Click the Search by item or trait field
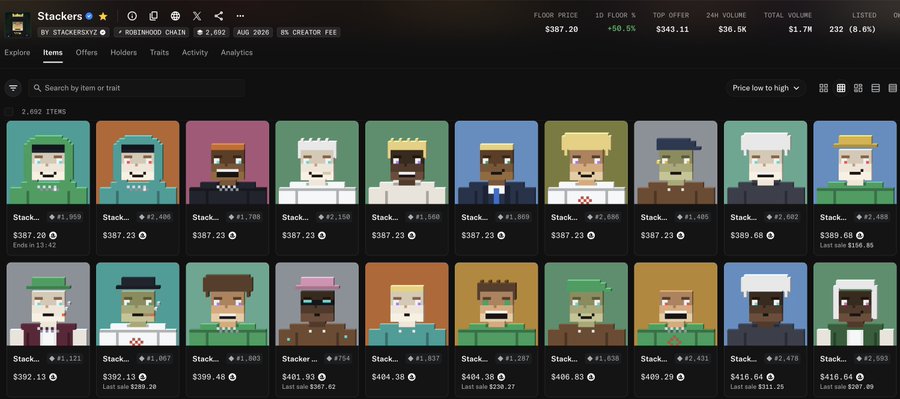900x399 pixels. point(137,88)
